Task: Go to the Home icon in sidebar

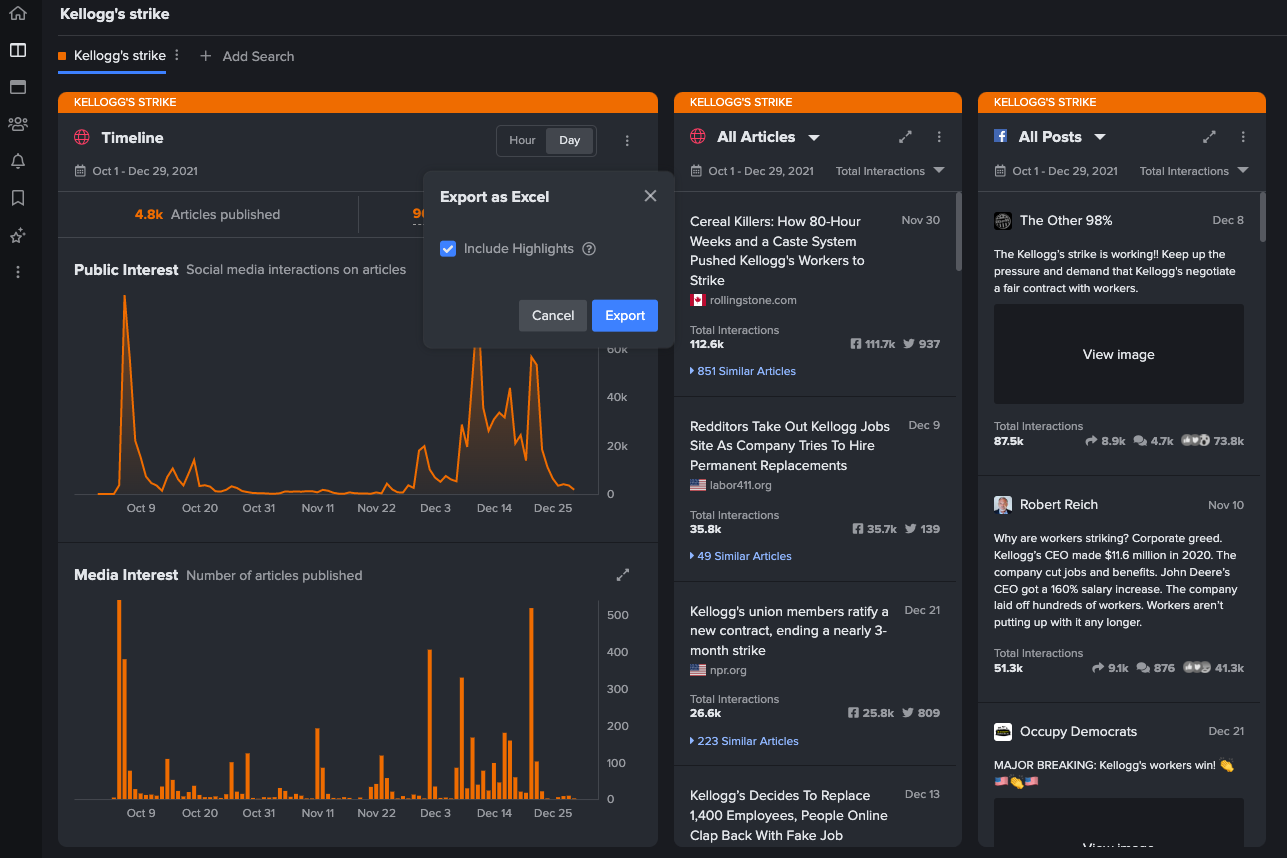Action: pos(17,14)
